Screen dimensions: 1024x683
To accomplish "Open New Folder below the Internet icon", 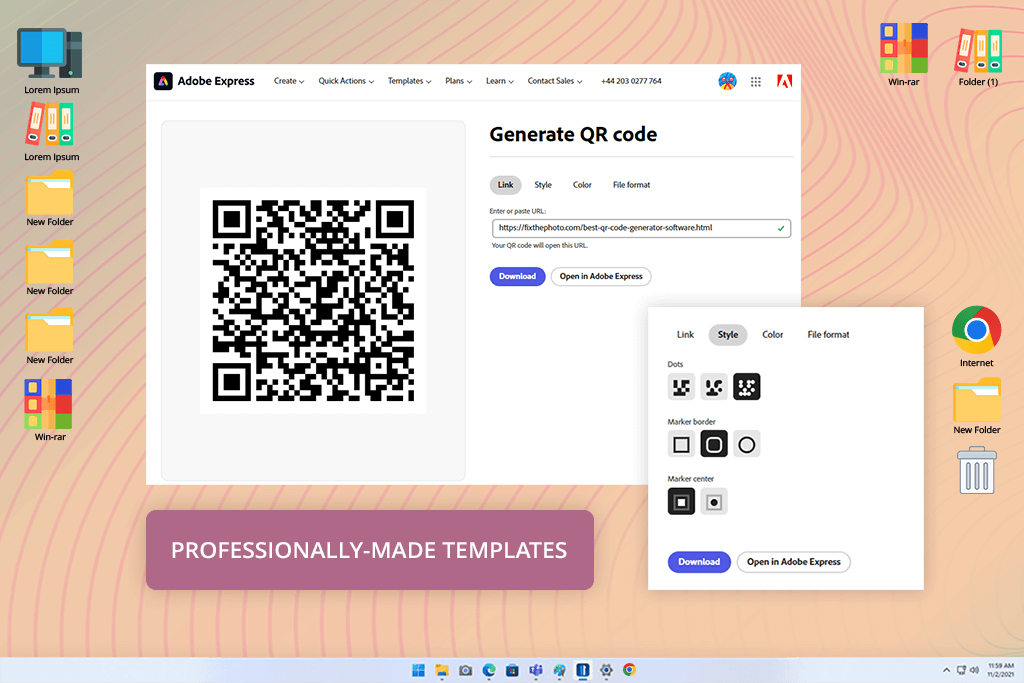I will click(976, 406).
